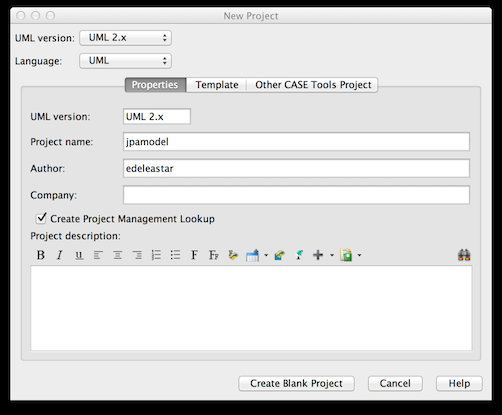Click inside the project description text area
The image size is (502, 415).
(x=251, y=308)
